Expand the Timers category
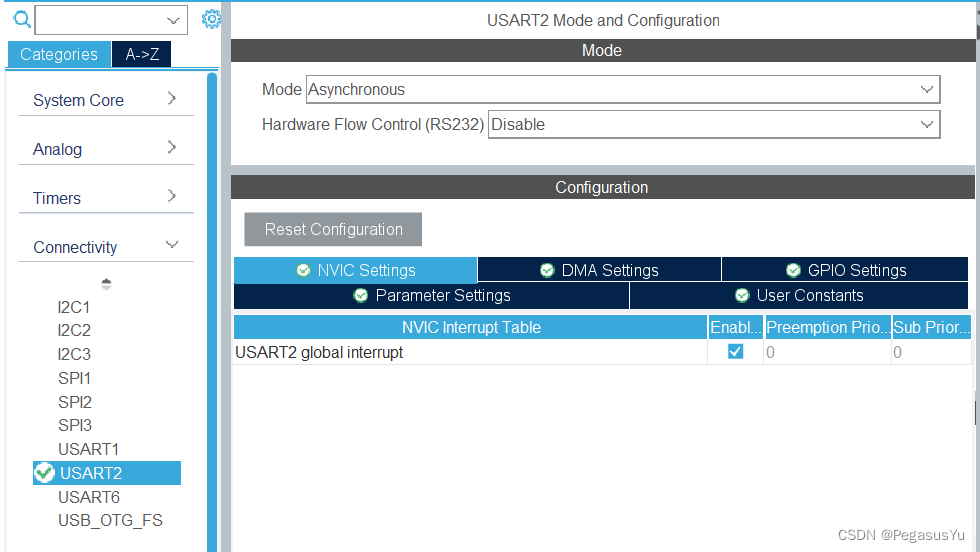Screen dimensions: 980x552 coord(105,198)
